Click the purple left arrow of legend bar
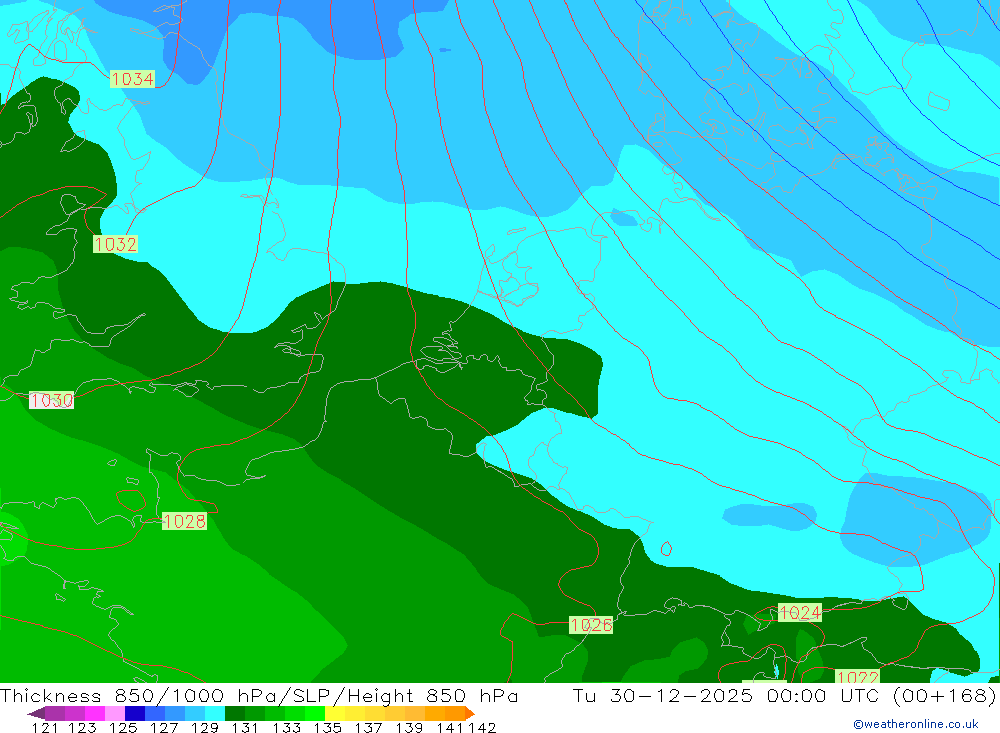The width and height of the screenshot is (1000, 733). tap(36, 713)
